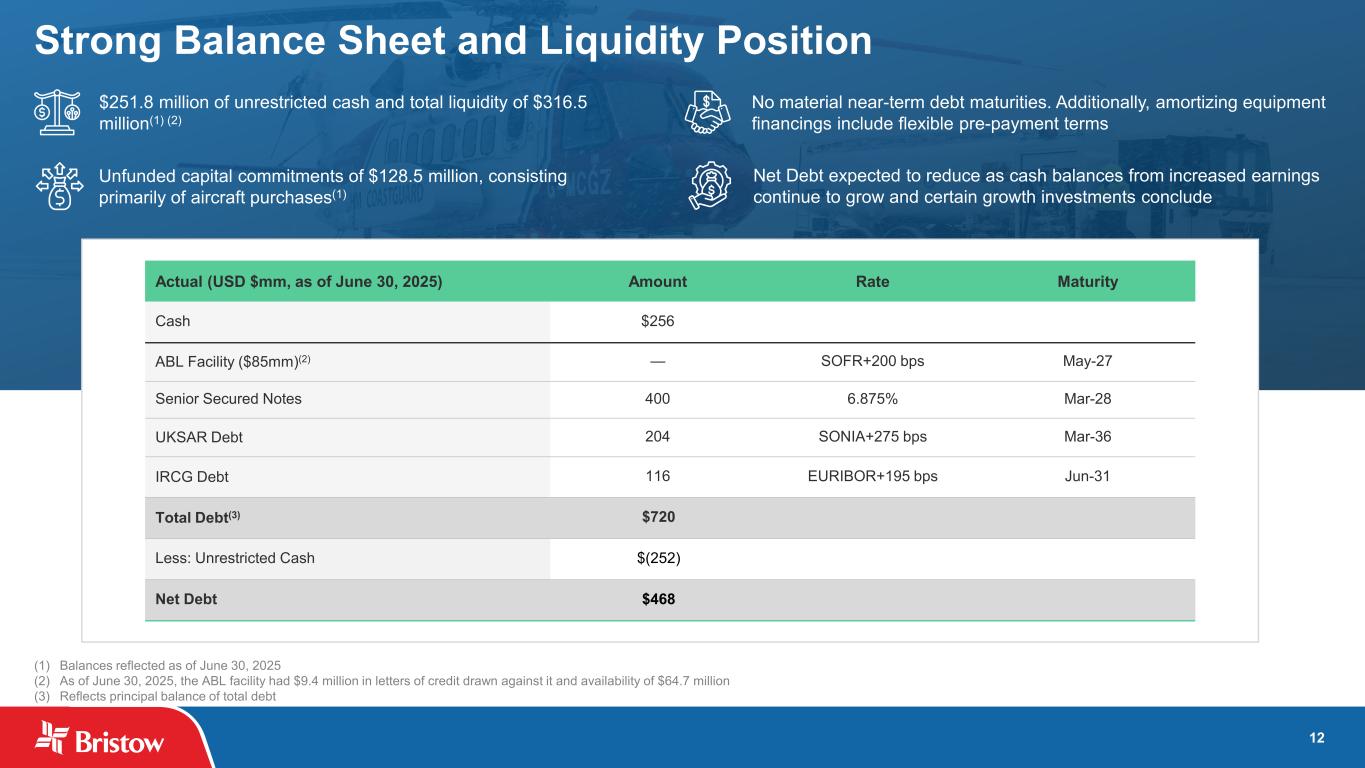Image resolution: width=1365 pixels, height=768 pixels.
Task: Click the Less: Unrestricted Cash label
Action: point(235,558)
